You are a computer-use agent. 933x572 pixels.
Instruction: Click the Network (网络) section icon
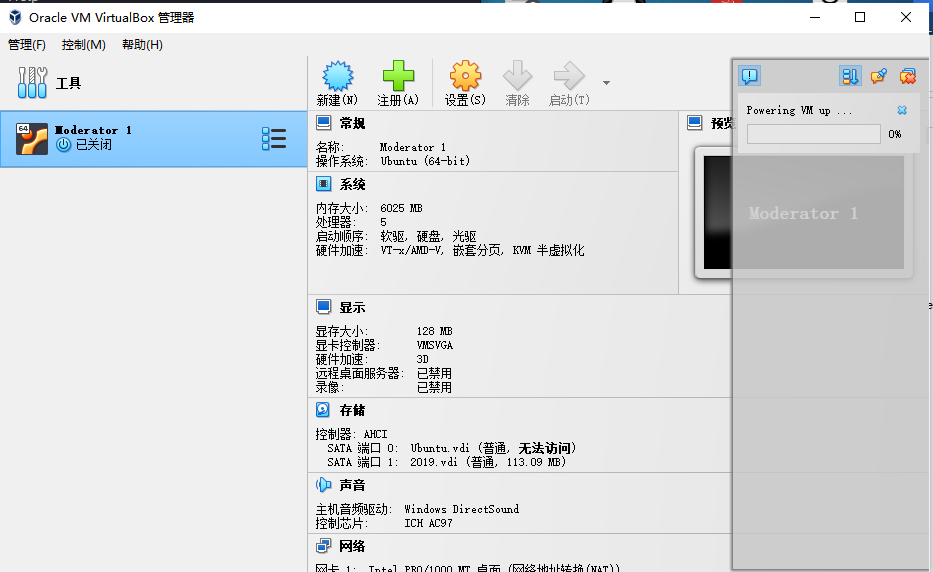[324, 545]
